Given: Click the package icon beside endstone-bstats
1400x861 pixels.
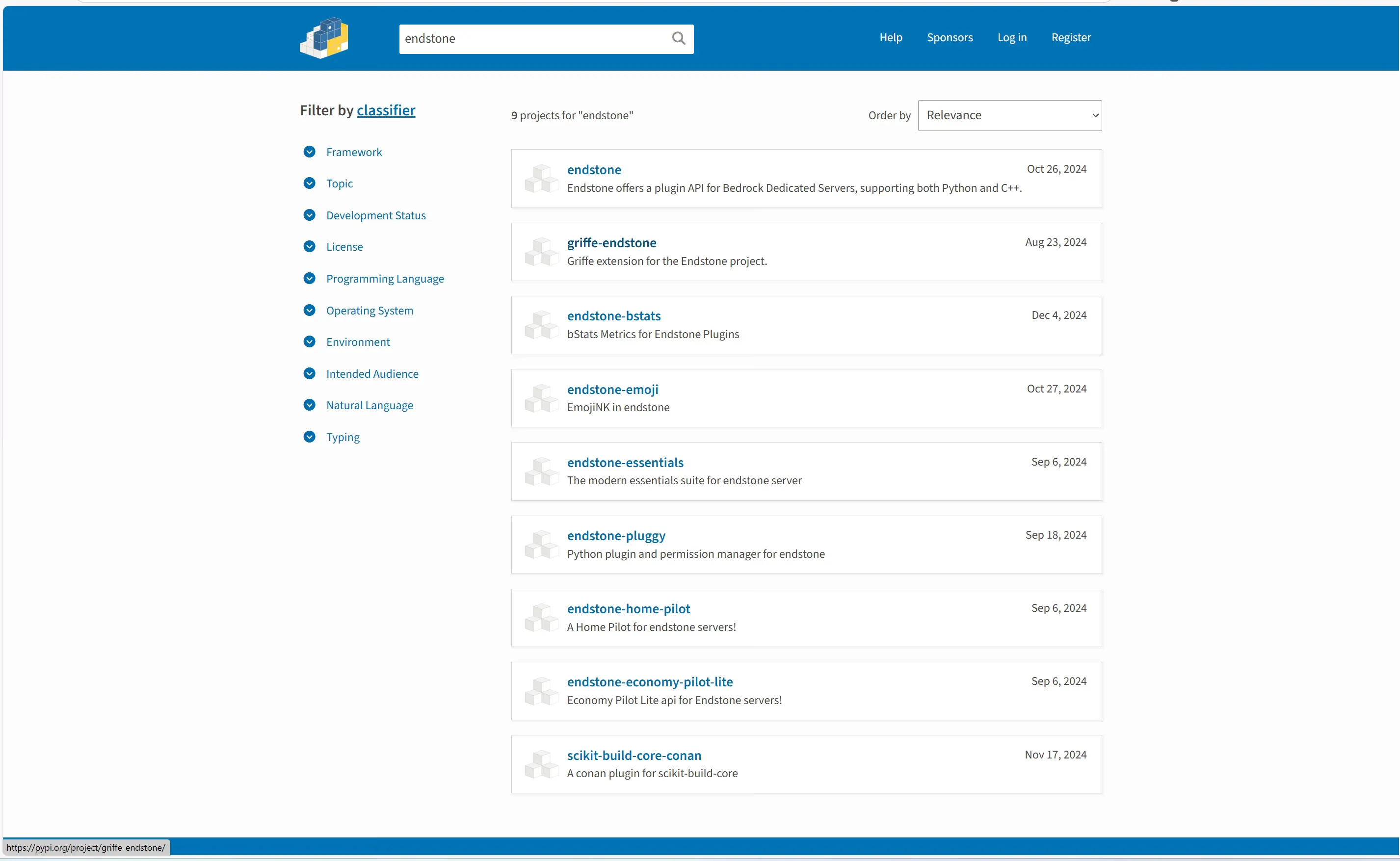Looking at the screenshot, I should pos(541,325).
